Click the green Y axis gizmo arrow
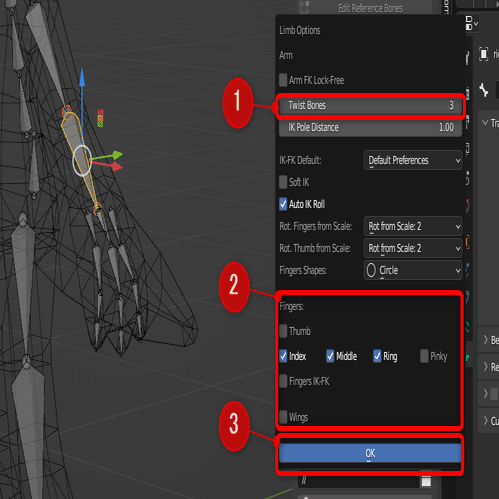The height and width of the screenshot is (499, 499). click(116, 155)
